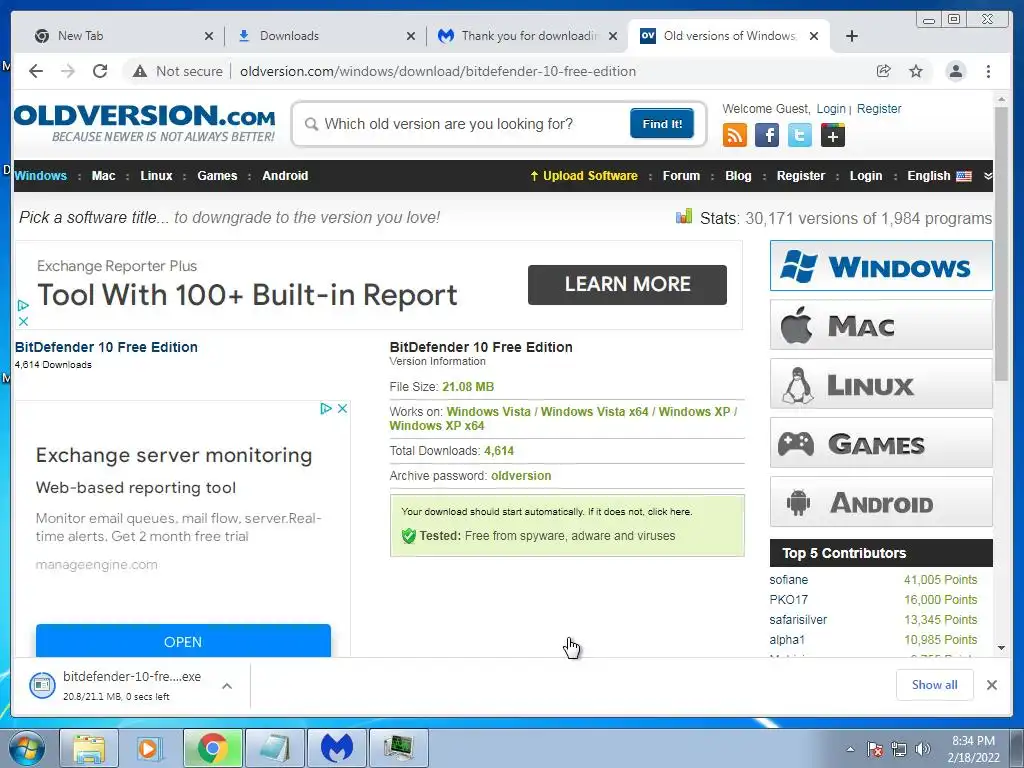The image size is (1024, 768).
Task: Click the Stats bar chart icon
Action: 684,217
